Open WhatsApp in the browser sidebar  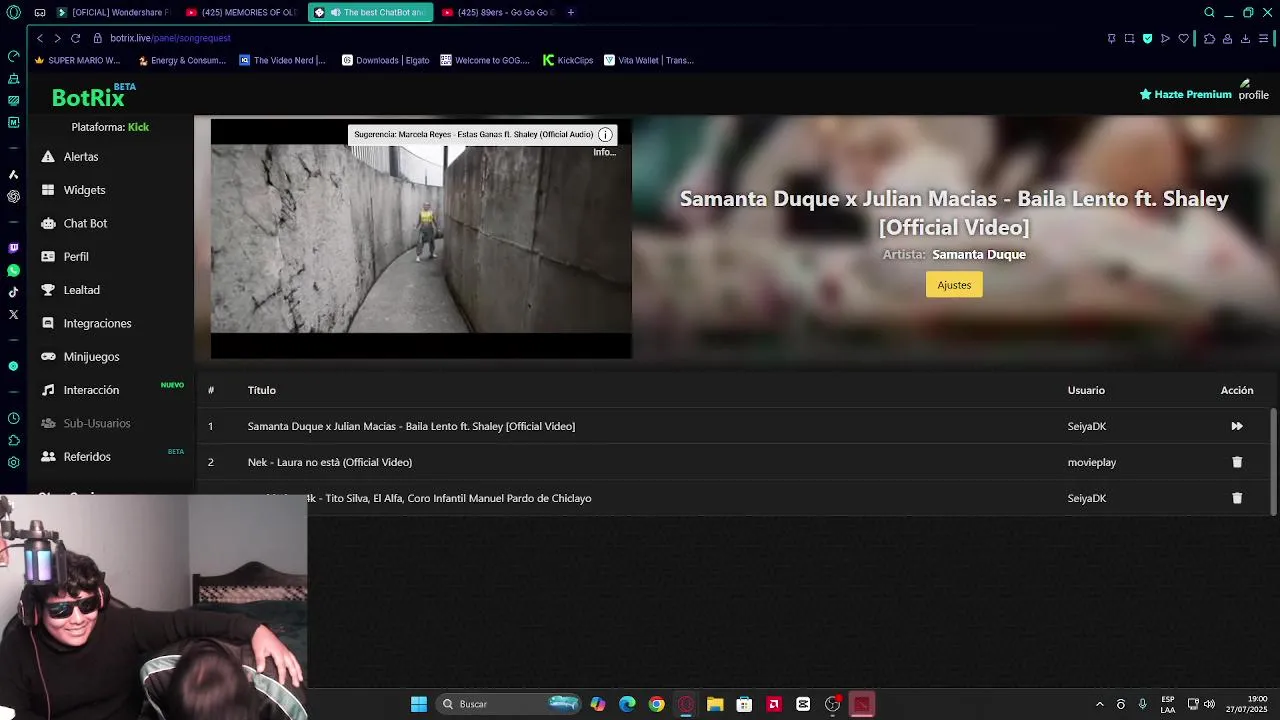coord(13,270)
